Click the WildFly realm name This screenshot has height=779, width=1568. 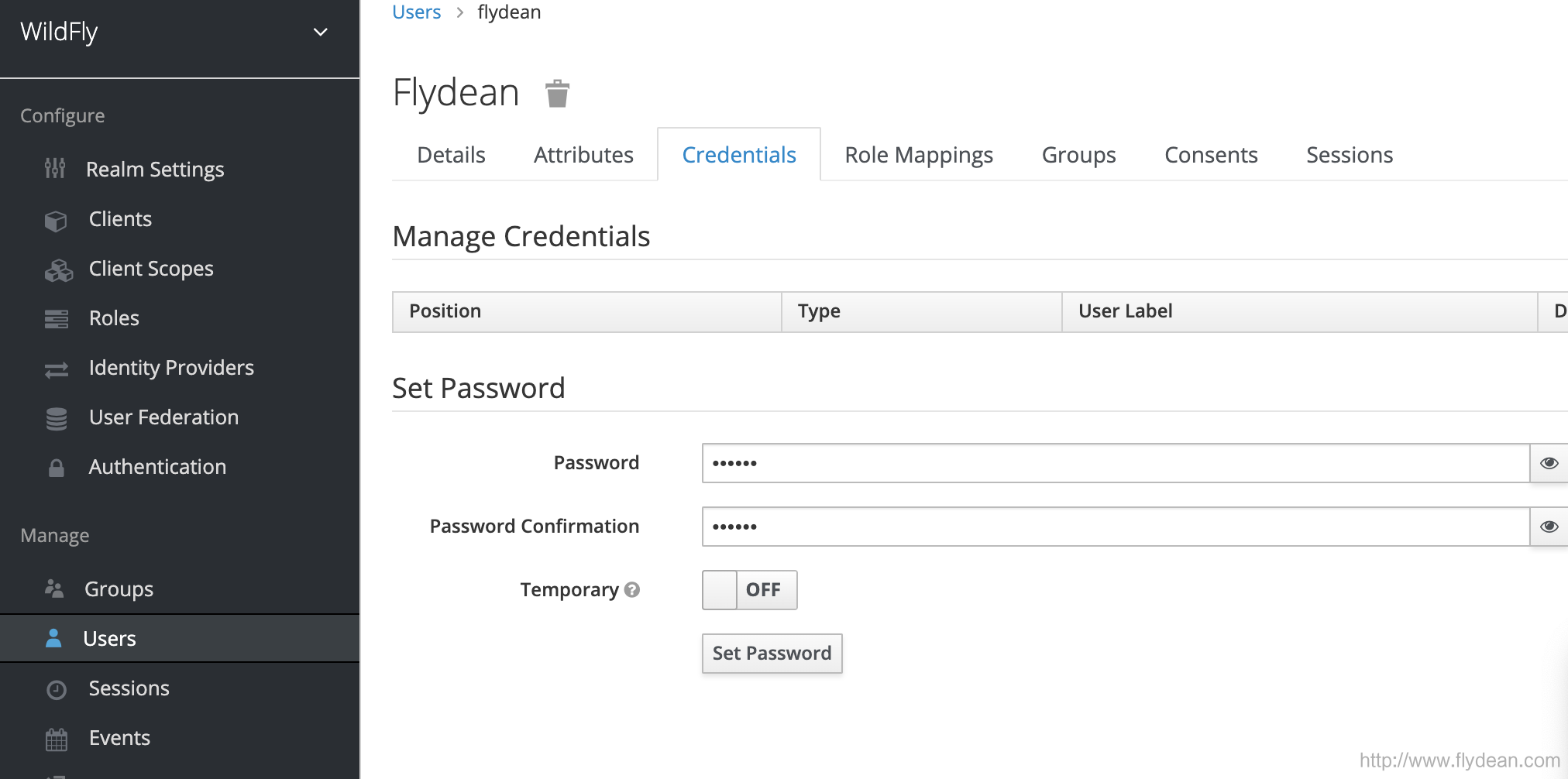59,33
